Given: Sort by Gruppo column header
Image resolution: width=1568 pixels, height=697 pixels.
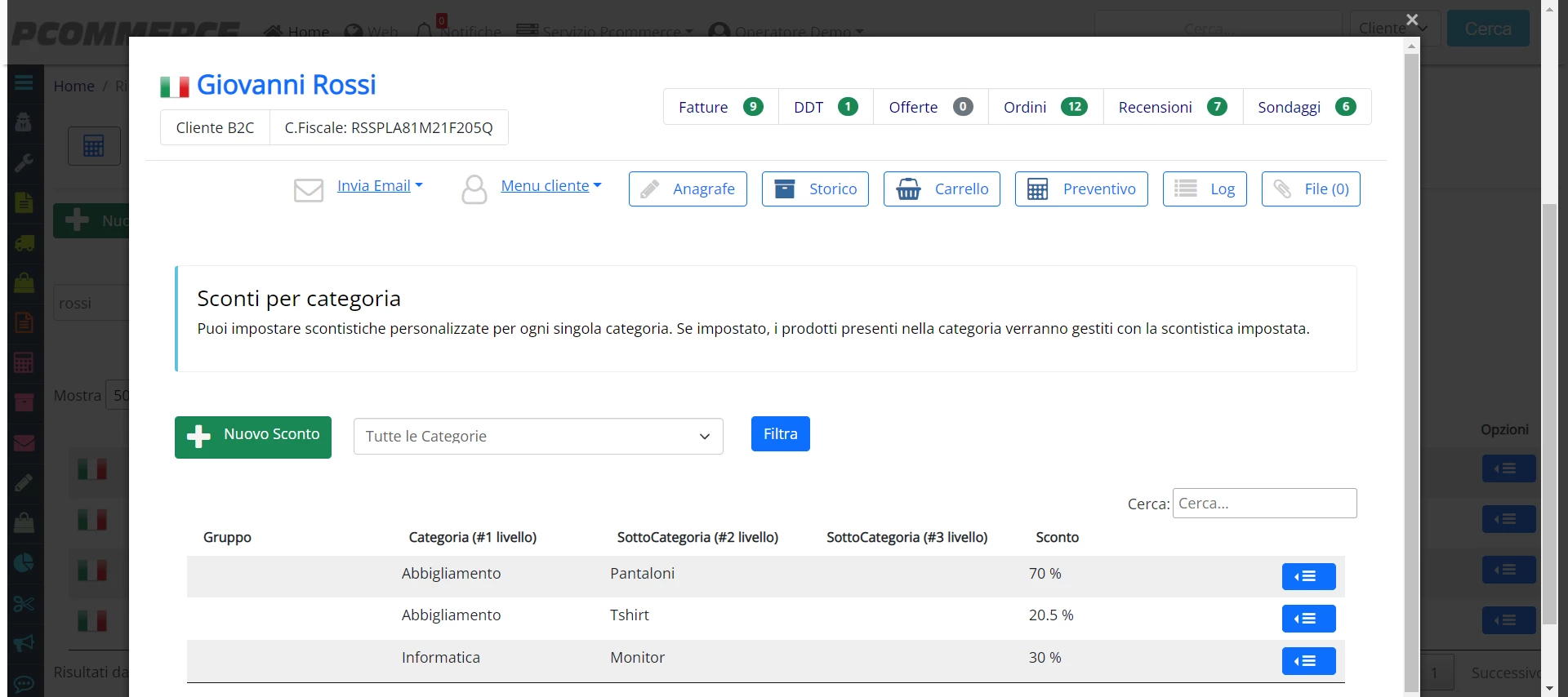Looking at the screenshot, I should (227, 537).
